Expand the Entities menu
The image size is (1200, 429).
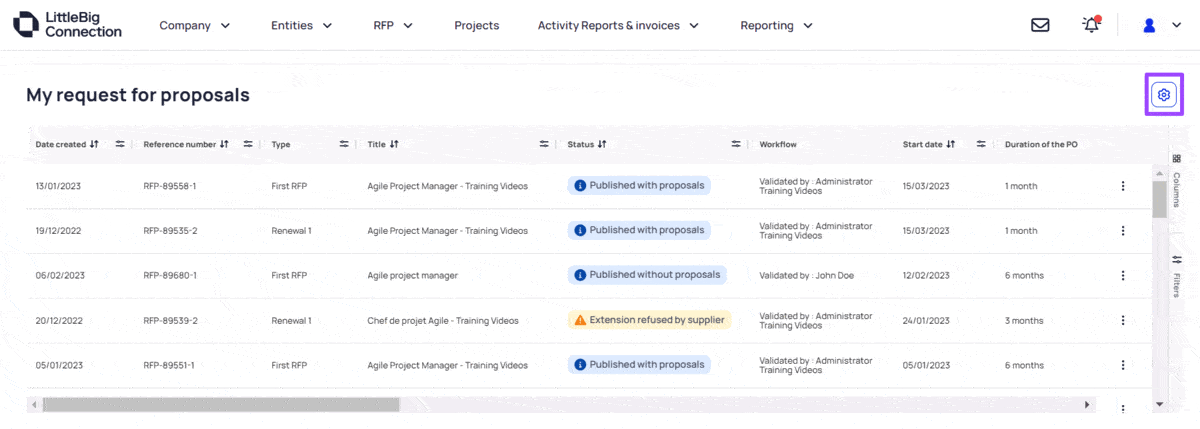point(302,25)
